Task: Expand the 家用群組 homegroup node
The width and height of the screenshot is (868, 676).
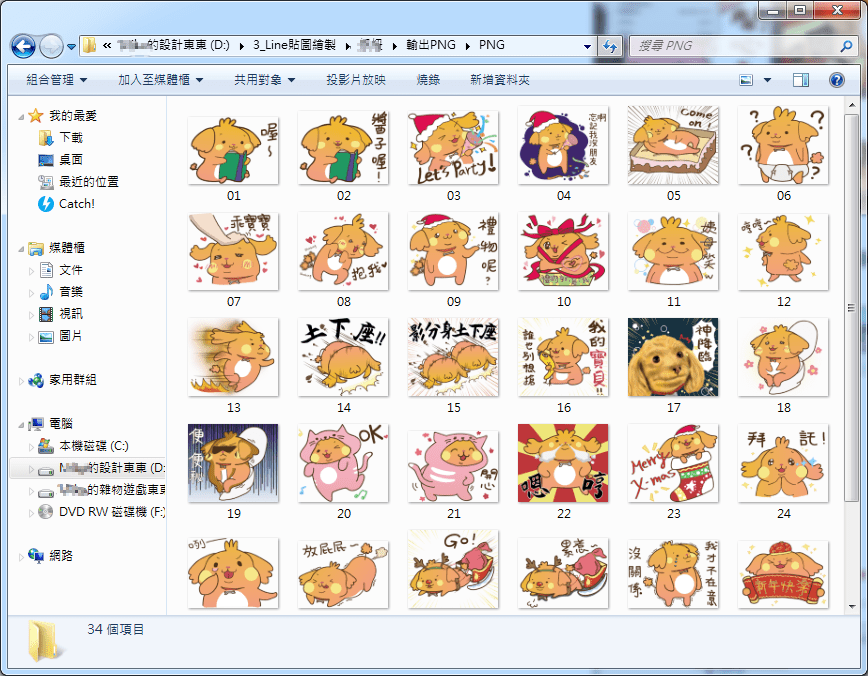Action: [21, 381]
